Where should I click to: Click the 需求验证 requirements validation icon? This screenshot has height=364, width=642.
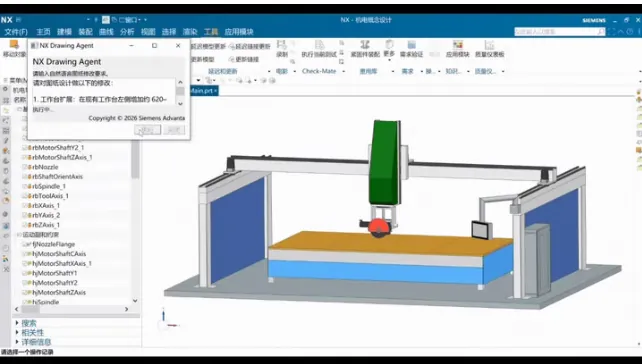pyautogui.click(x=411, y=48)
